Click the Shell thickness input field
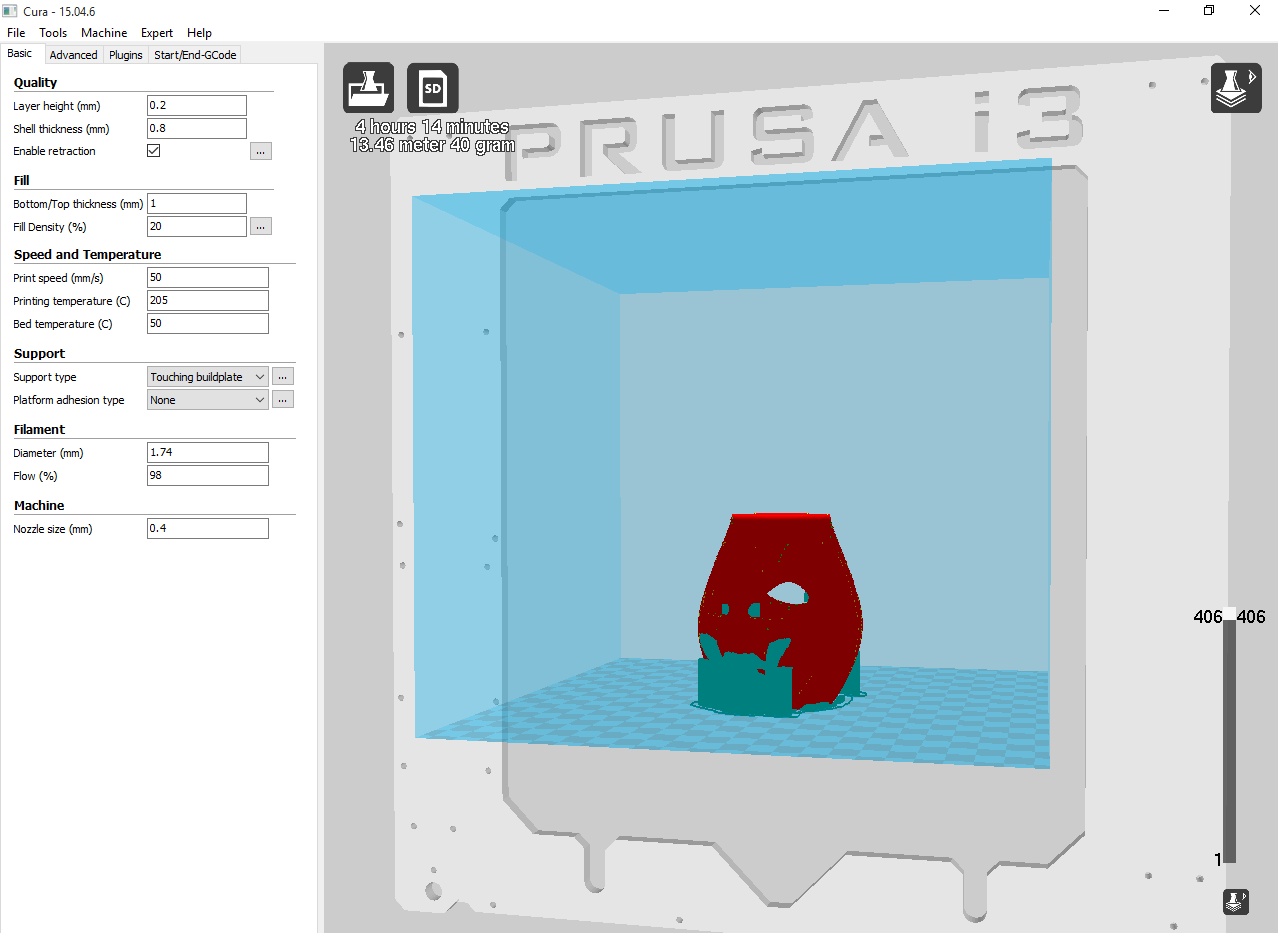 pos(197,128)
